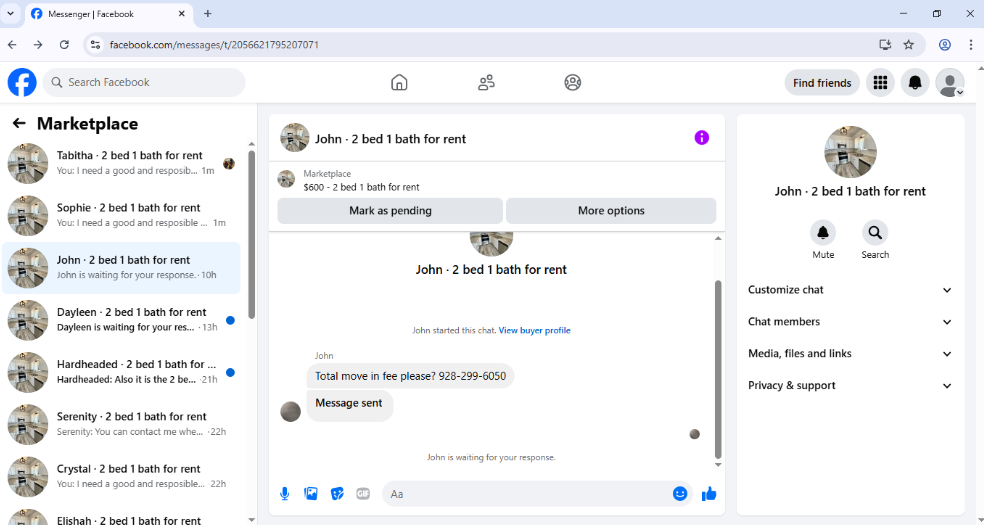View site information icon in address bar
Viewport: 984px width, 525px height.
tap(95, 45)
